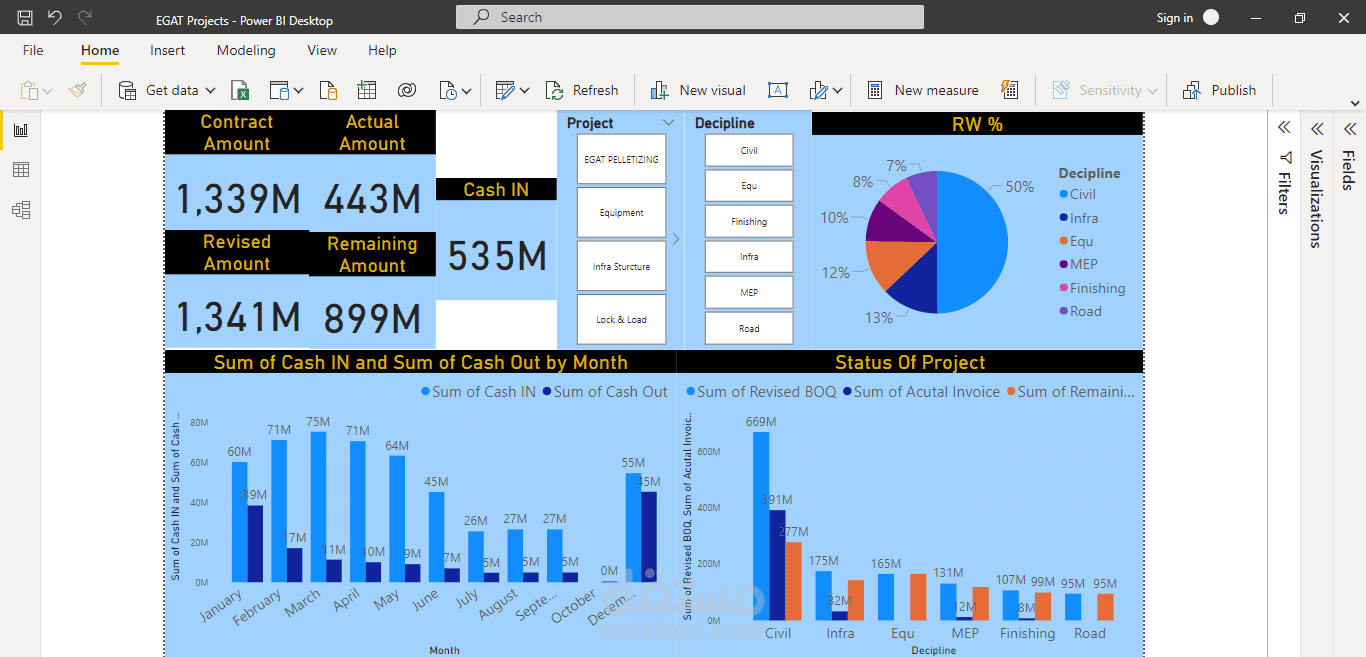Toggle the Equipment project slicer button
Viewport: 1366px width, 657px height.
coord(621,213)
